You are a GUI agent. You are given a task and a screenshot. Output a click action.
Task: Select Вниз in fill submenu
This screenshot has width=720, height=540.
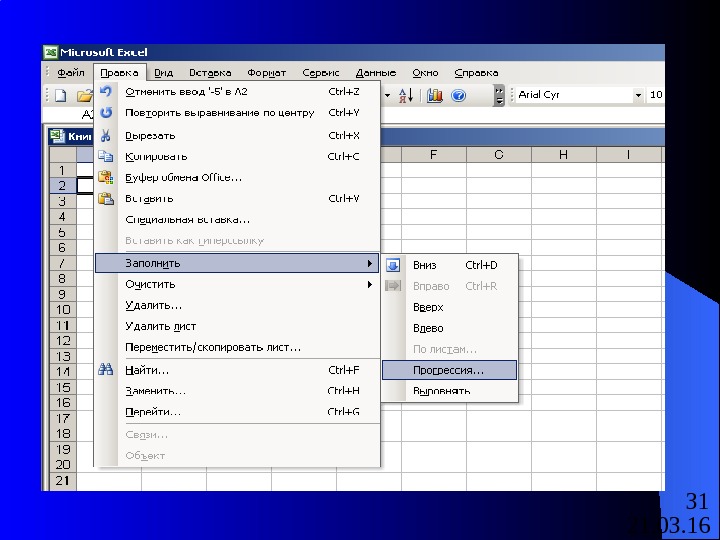pos(450,265)
